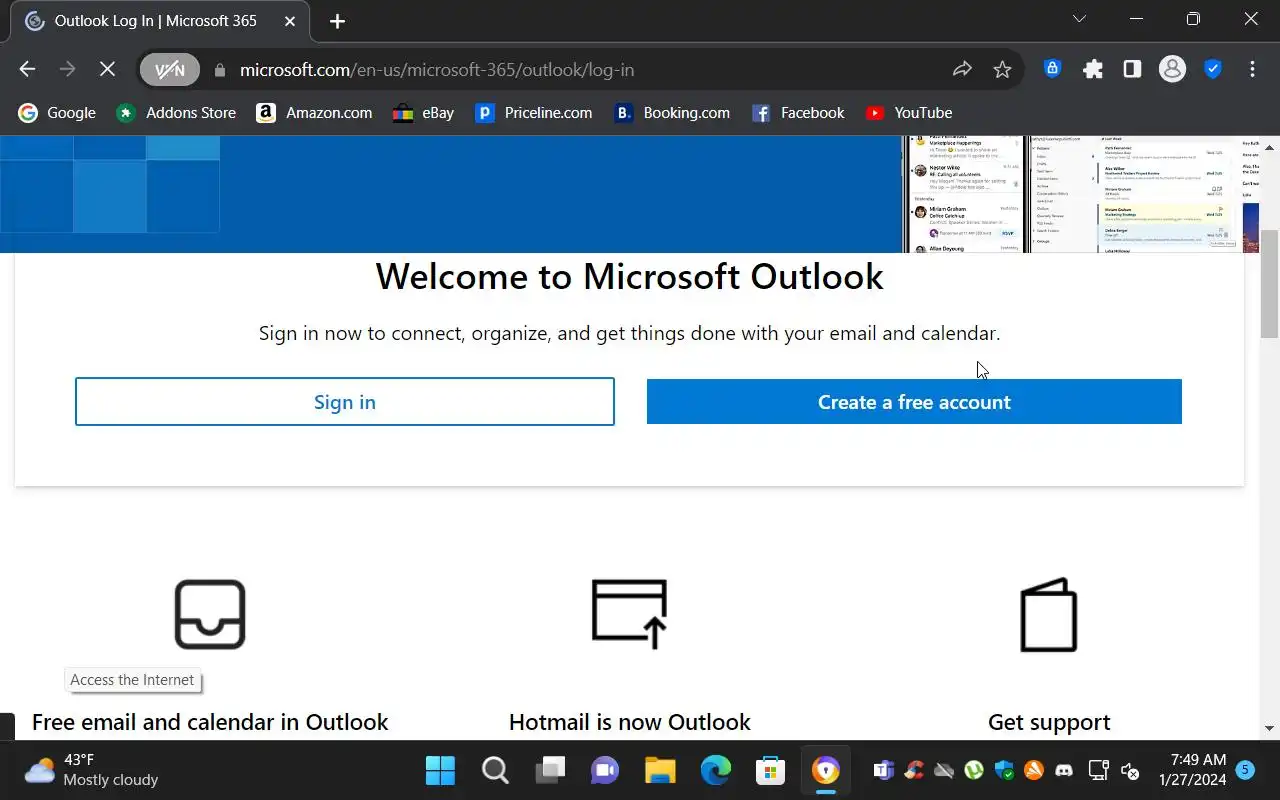The image size is (1280, 800).
Task: Open the Chat app on taskbar
Action: click(x=605, y=770)
